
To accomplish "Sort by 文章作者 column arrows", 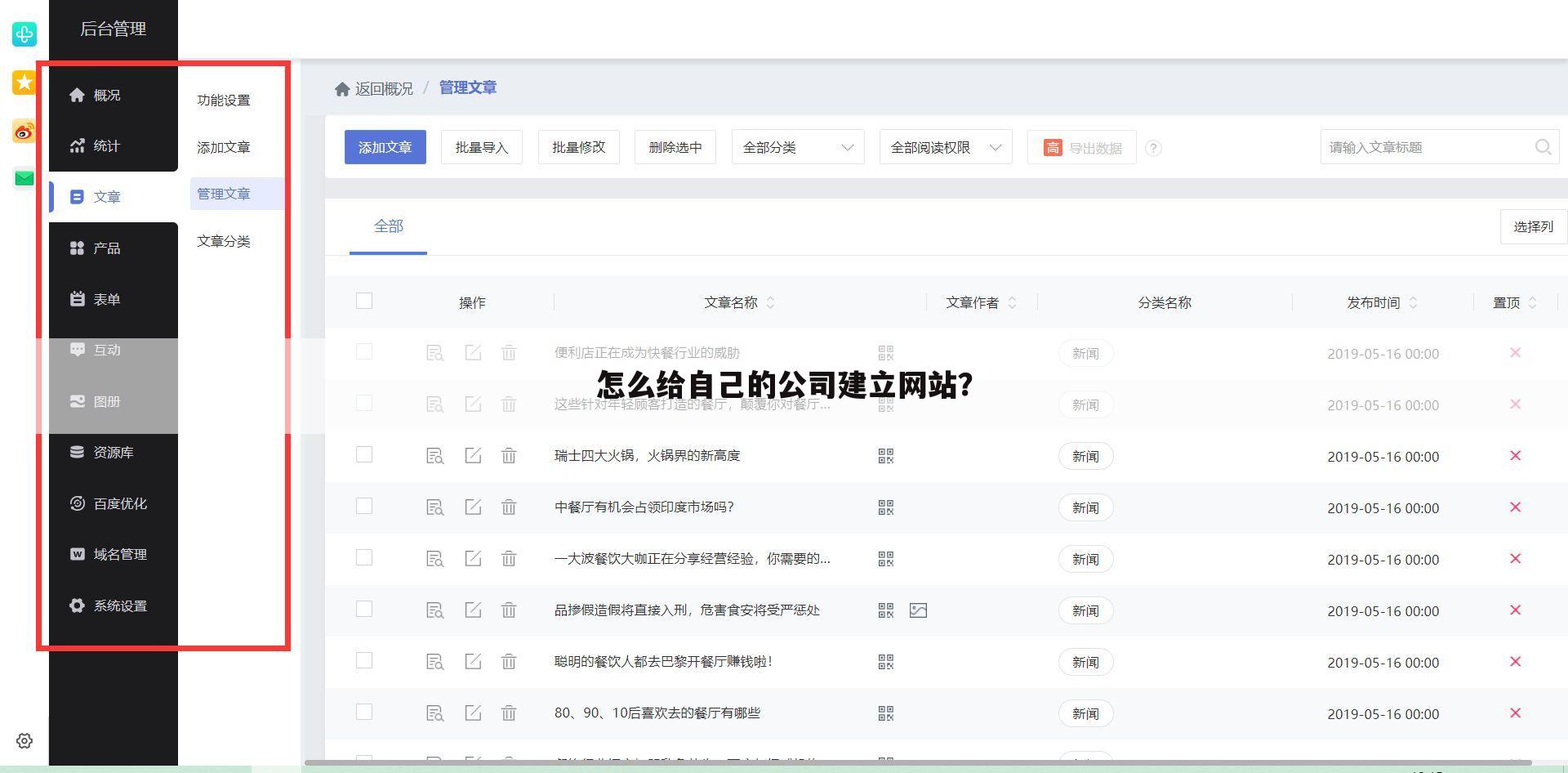I will [x=1012, y=302].
